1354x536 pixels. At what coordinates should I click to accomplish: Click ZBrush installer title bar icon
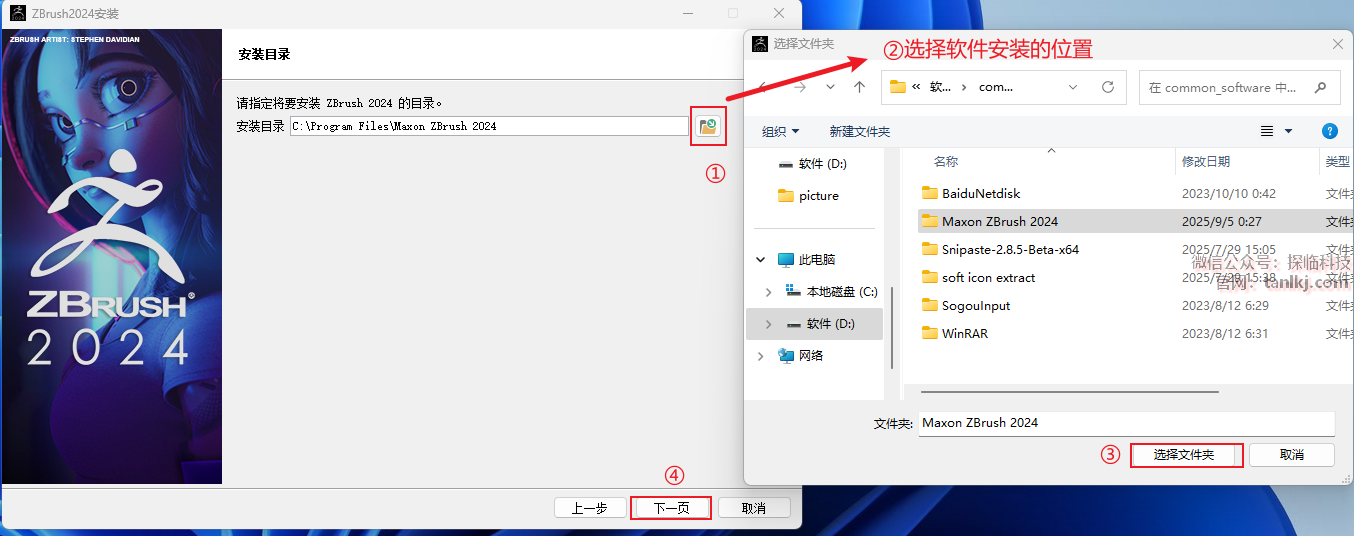(x=17, y=13)
